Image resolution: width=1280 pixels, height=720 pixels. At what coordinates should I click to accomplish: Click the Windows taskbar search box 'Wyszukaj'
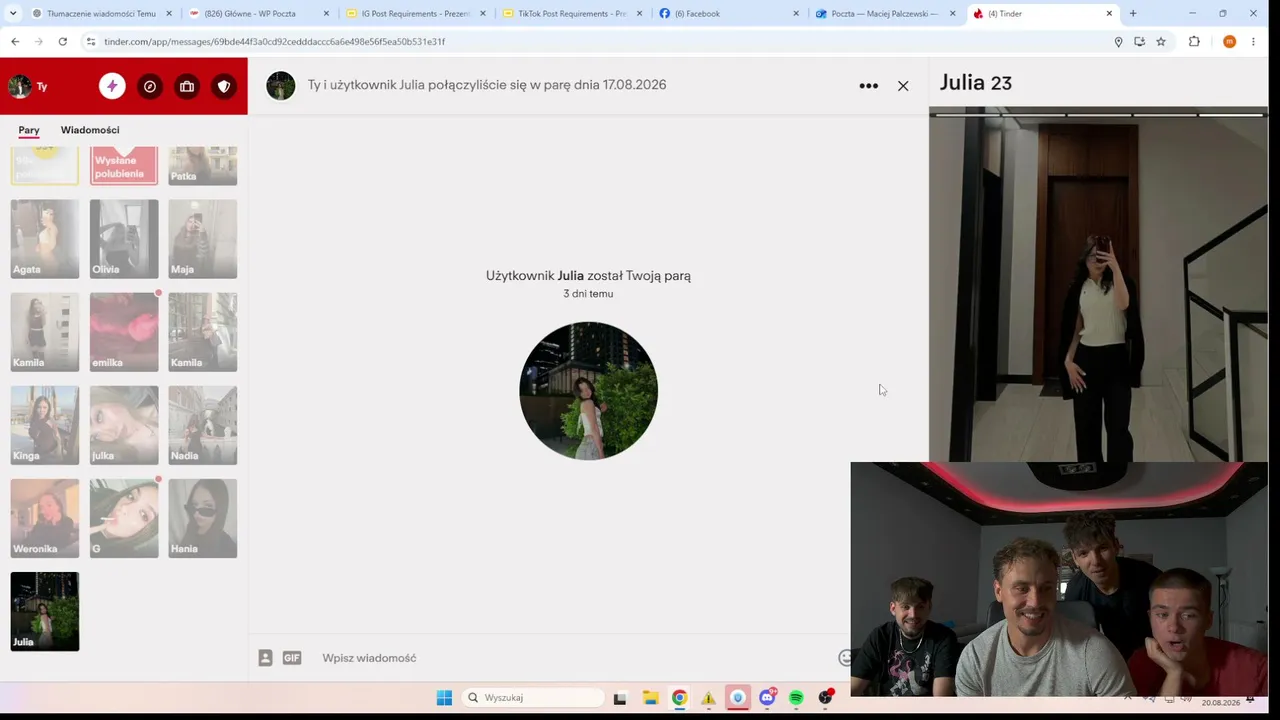pos(535,698)
